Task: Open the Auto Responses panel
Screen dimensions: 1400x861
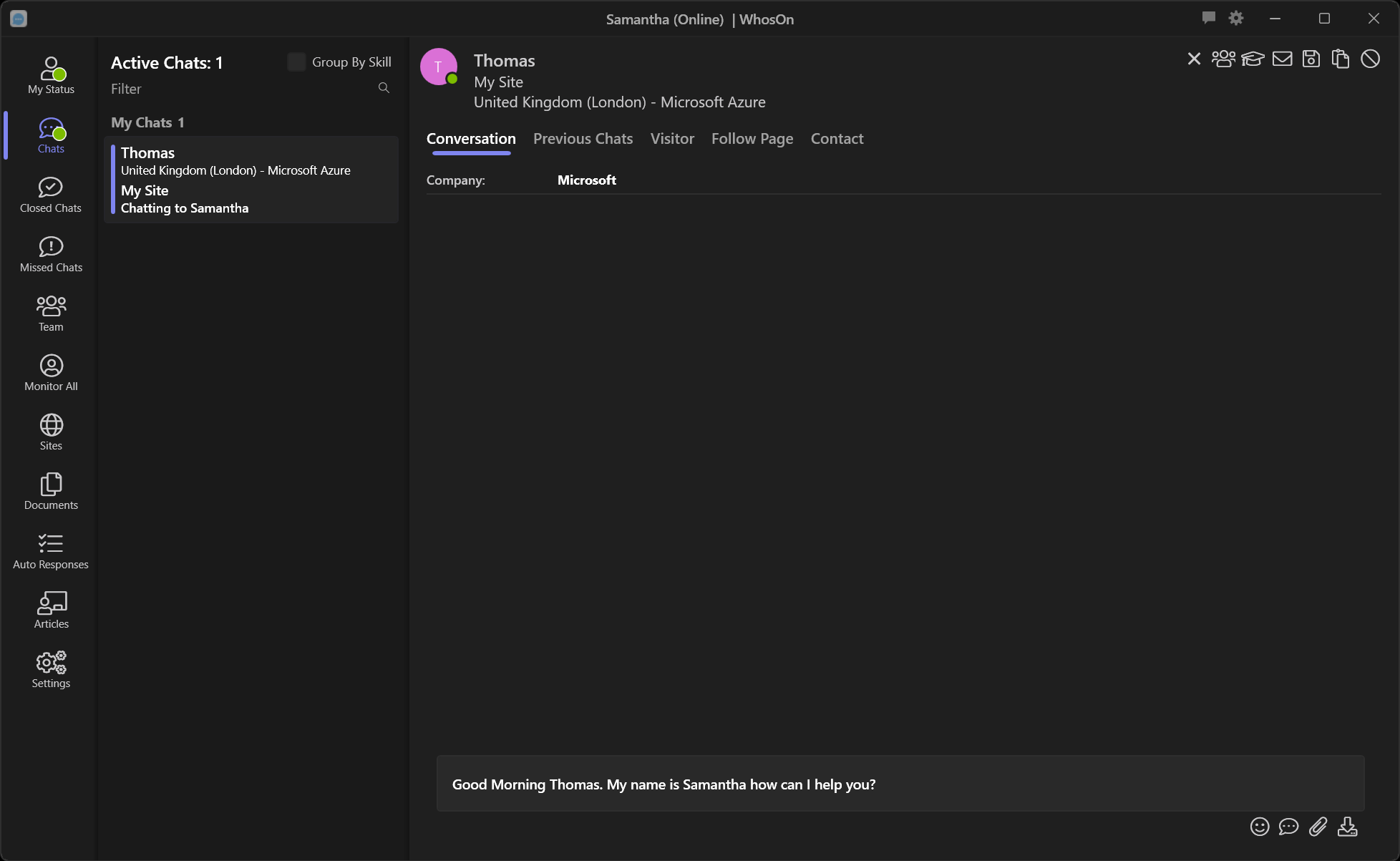Action: [x=50, y=551]
